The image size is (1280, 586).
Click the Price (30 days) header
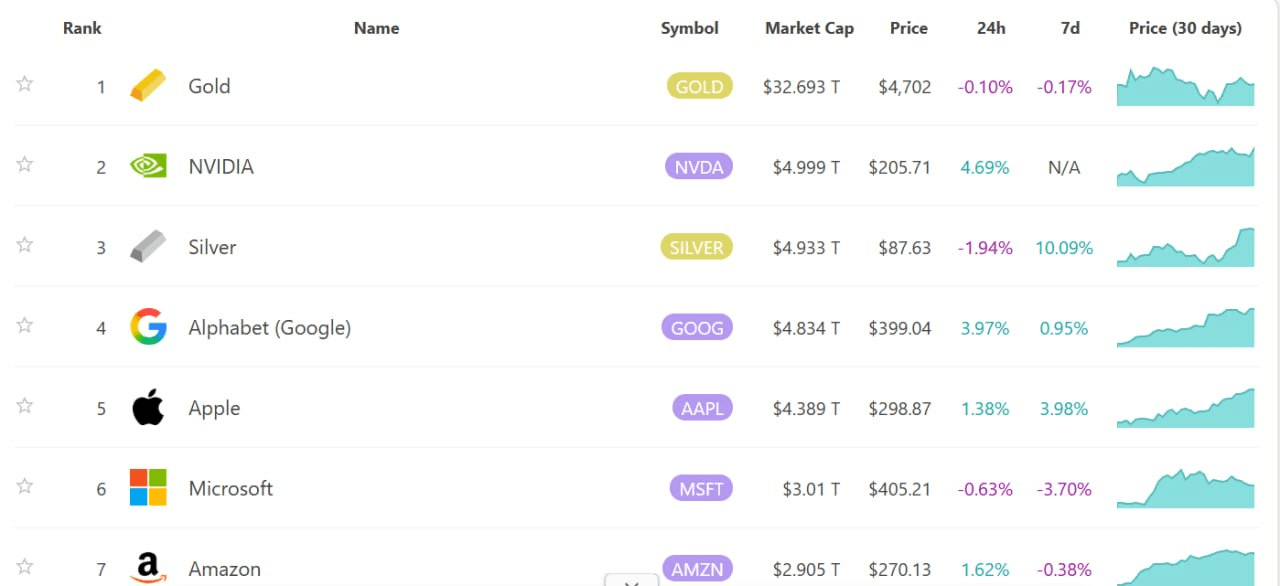1185,28
